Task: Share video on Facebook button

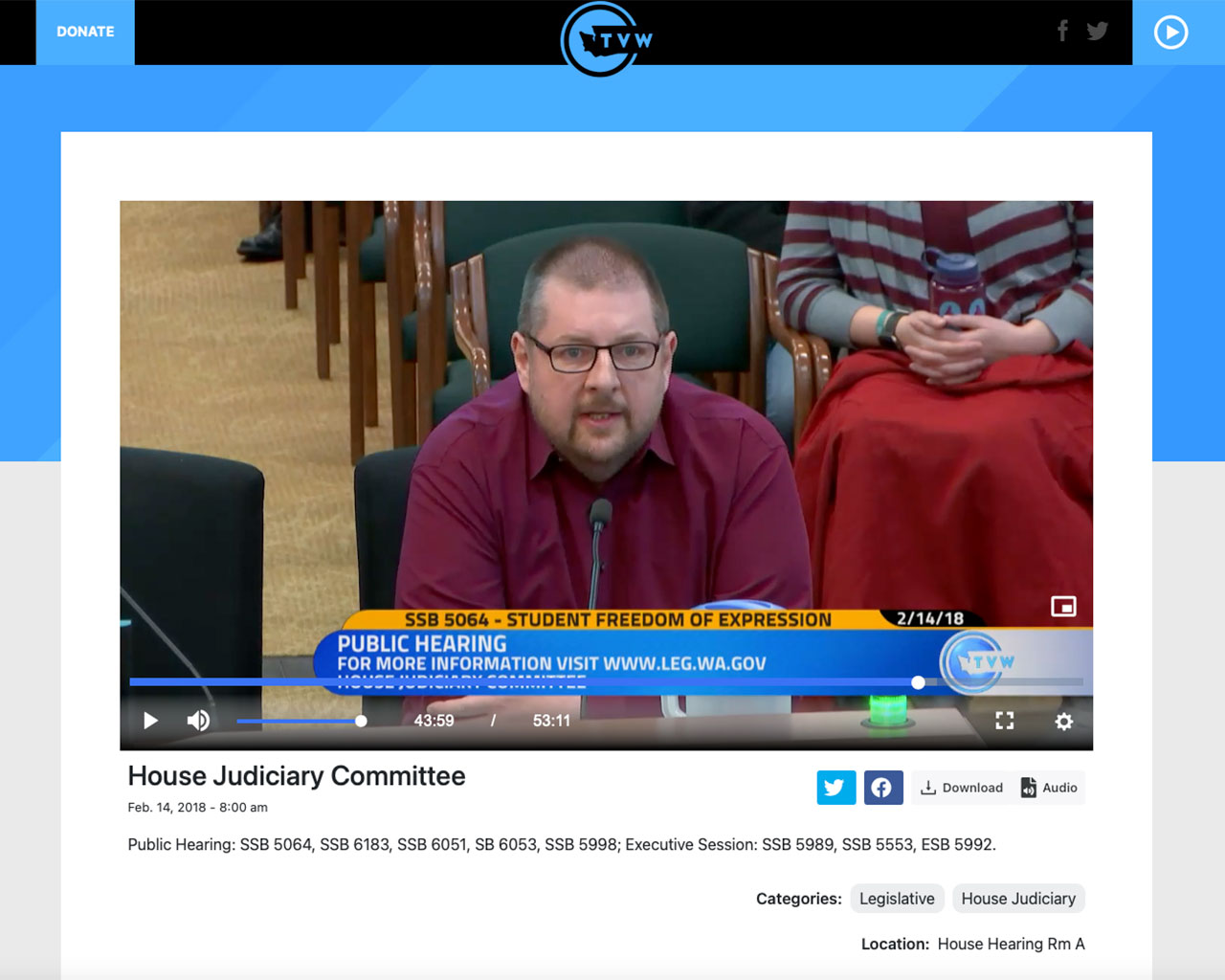Action: (x=882, y=788)
